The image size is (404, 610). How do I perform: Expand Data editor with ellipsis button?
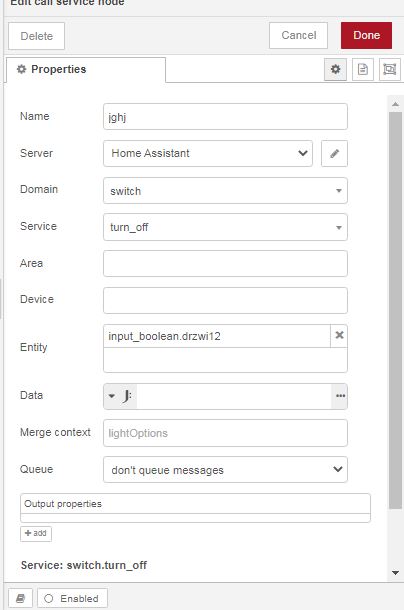coord(340,396)
